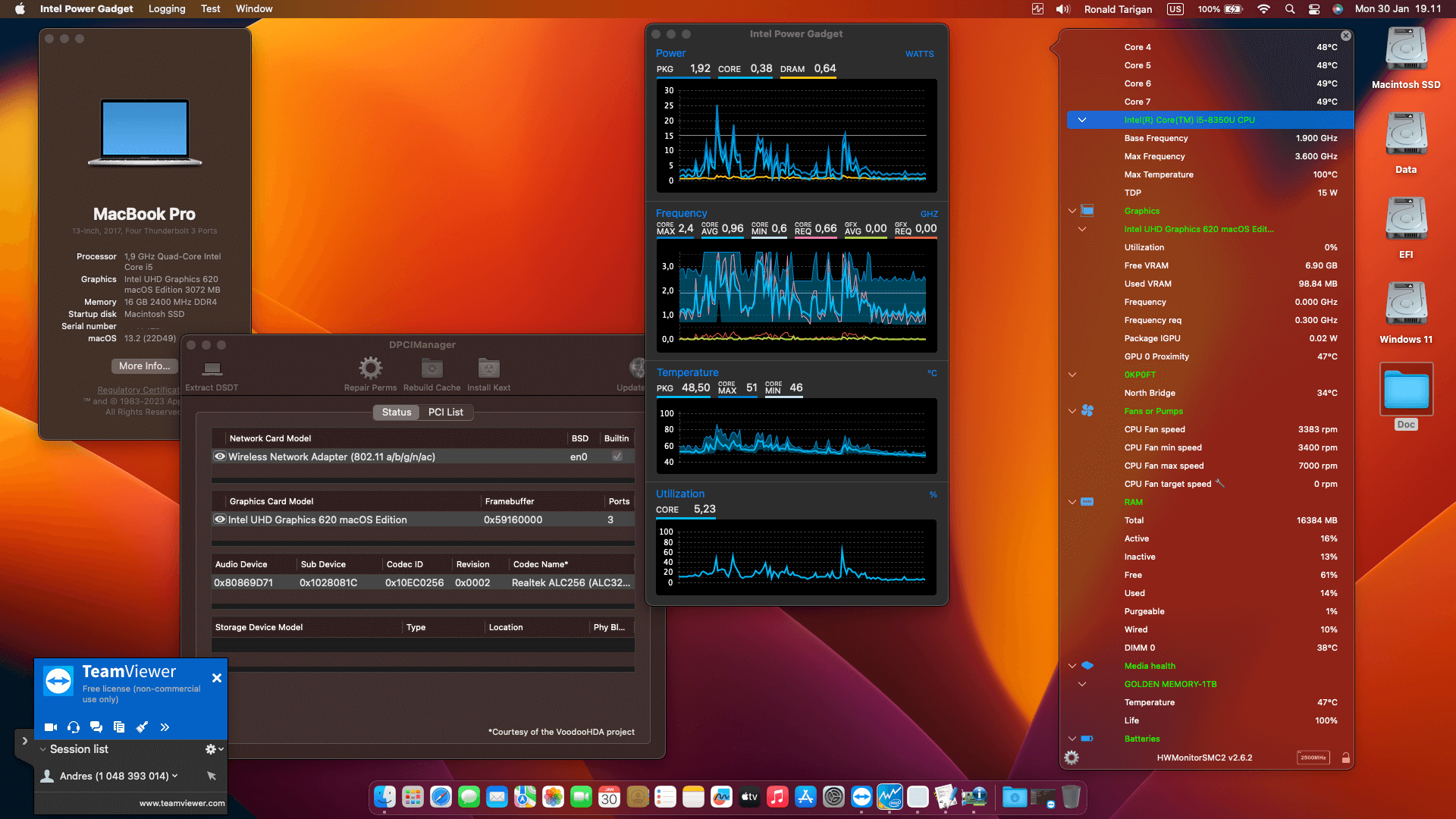Switch to the PCI List tab
The height and width of the screenshot is (819, 1456).
[445, 412]
